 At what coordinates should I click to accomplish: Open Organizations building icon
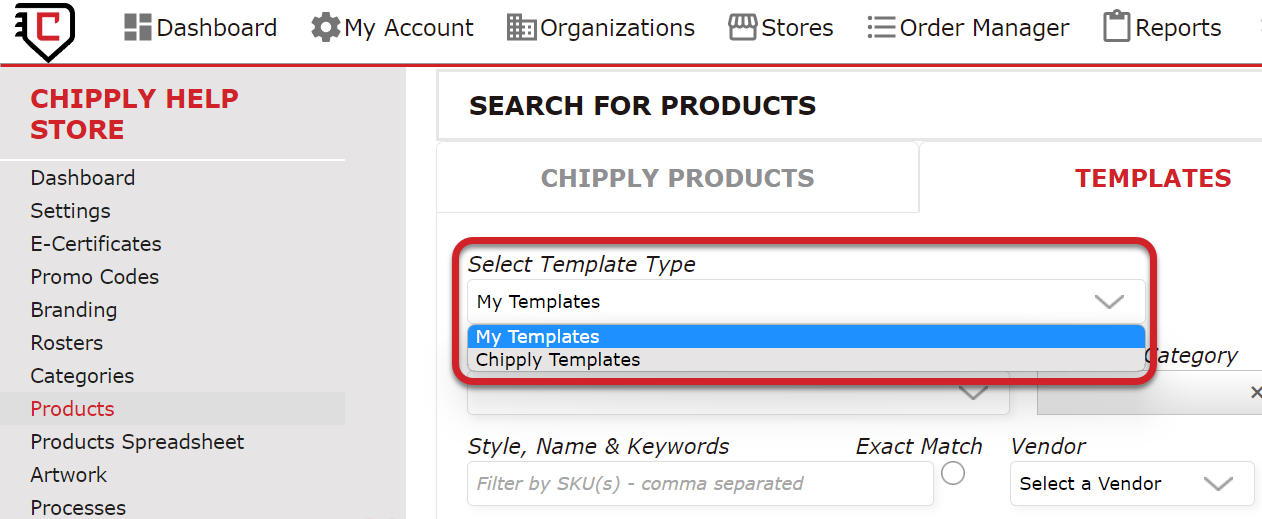click(521, 27)
